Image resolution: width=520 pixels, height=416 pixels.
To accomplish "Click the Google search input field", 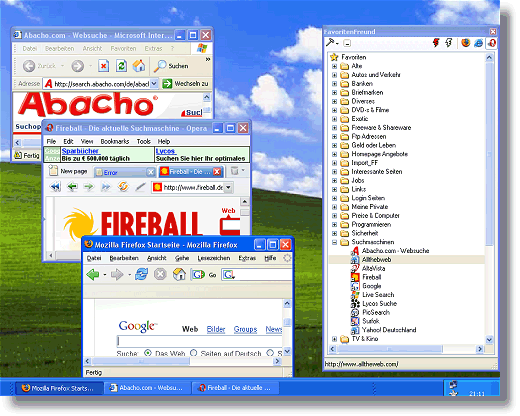I will (x=200, y=341).
